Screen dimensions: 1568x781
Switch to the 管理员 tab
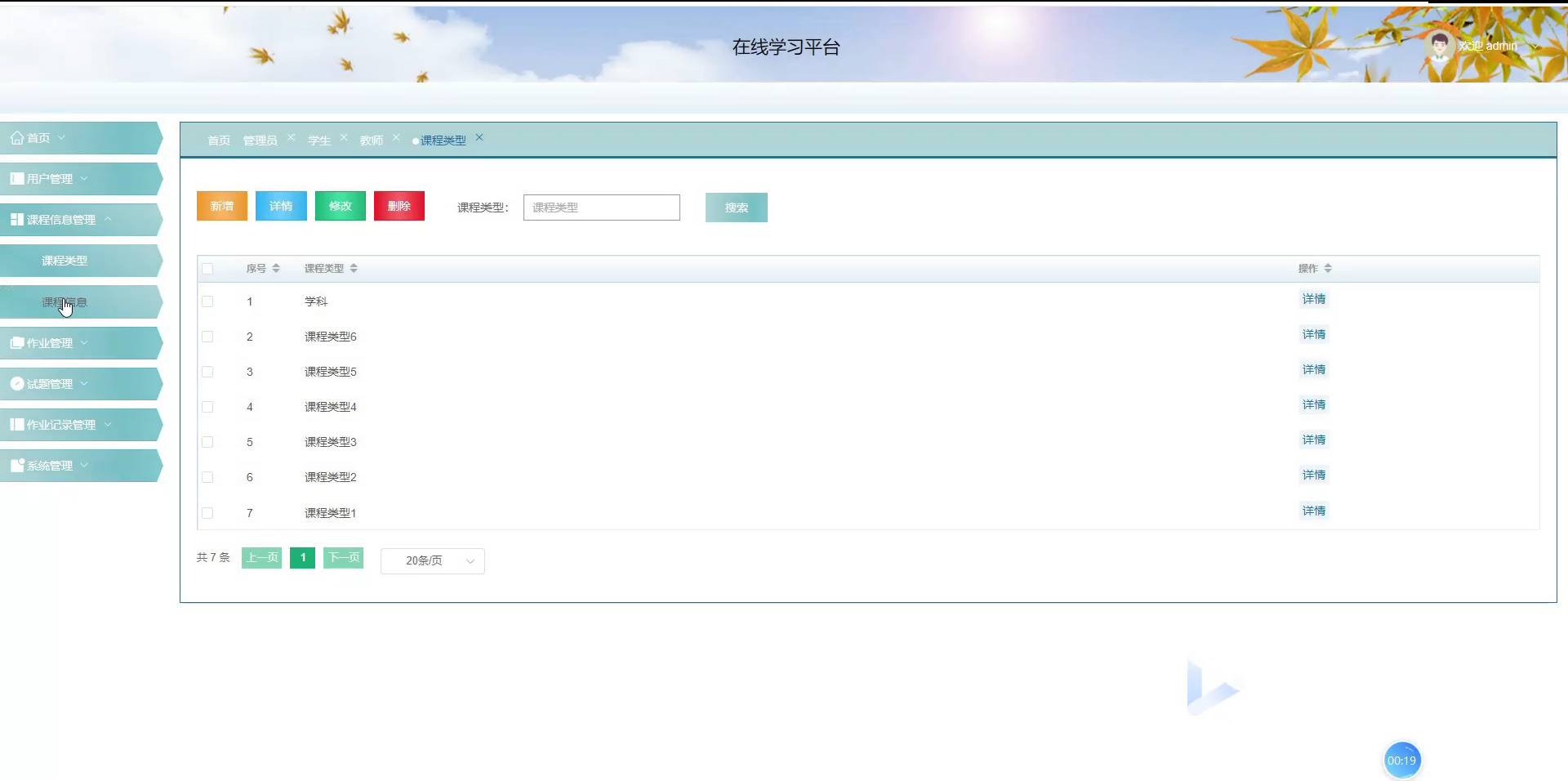pyautogui.click(x=260, y=141)
